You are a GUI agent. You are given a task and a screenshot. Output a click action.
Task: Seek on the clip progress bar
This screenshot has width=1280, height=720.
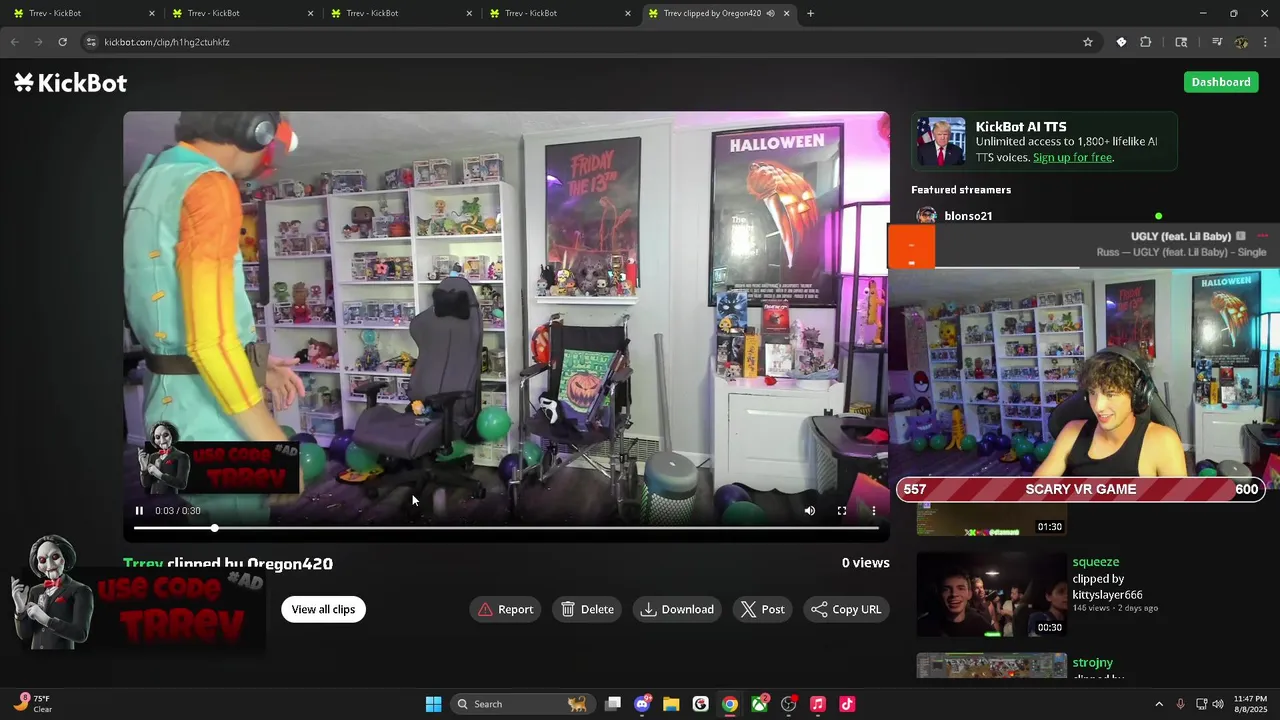click(506, 528)
